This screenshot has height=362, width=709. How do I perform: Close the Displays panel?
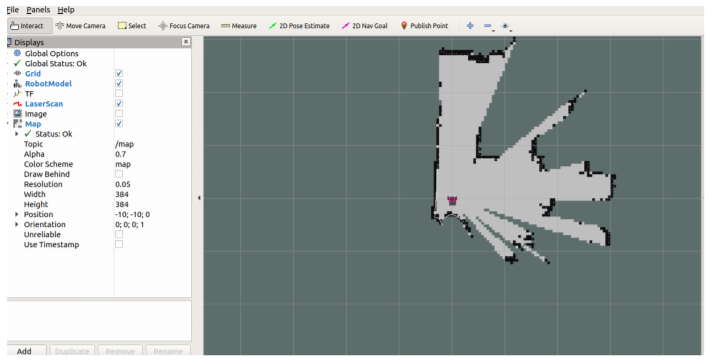pyautogui.click(x=186, y=42)
